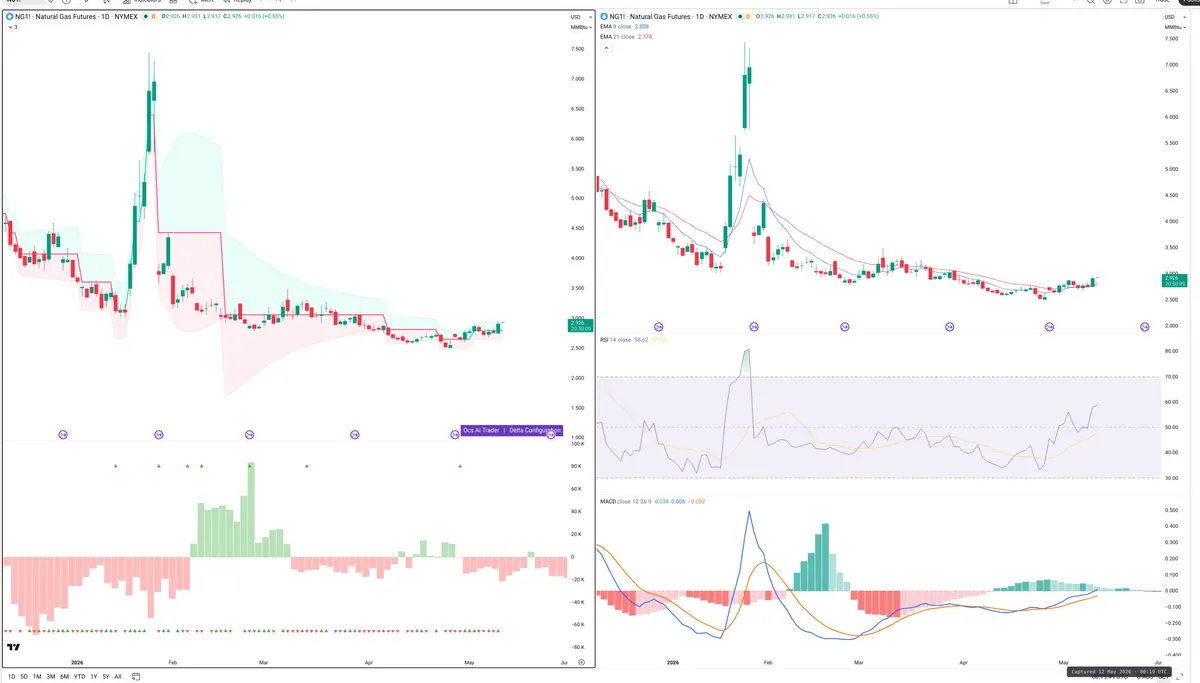The height and width of the screenshot is (683, 1200).
Task: Select the EMA 9 close legend
Action: click(x=616, y=27)
